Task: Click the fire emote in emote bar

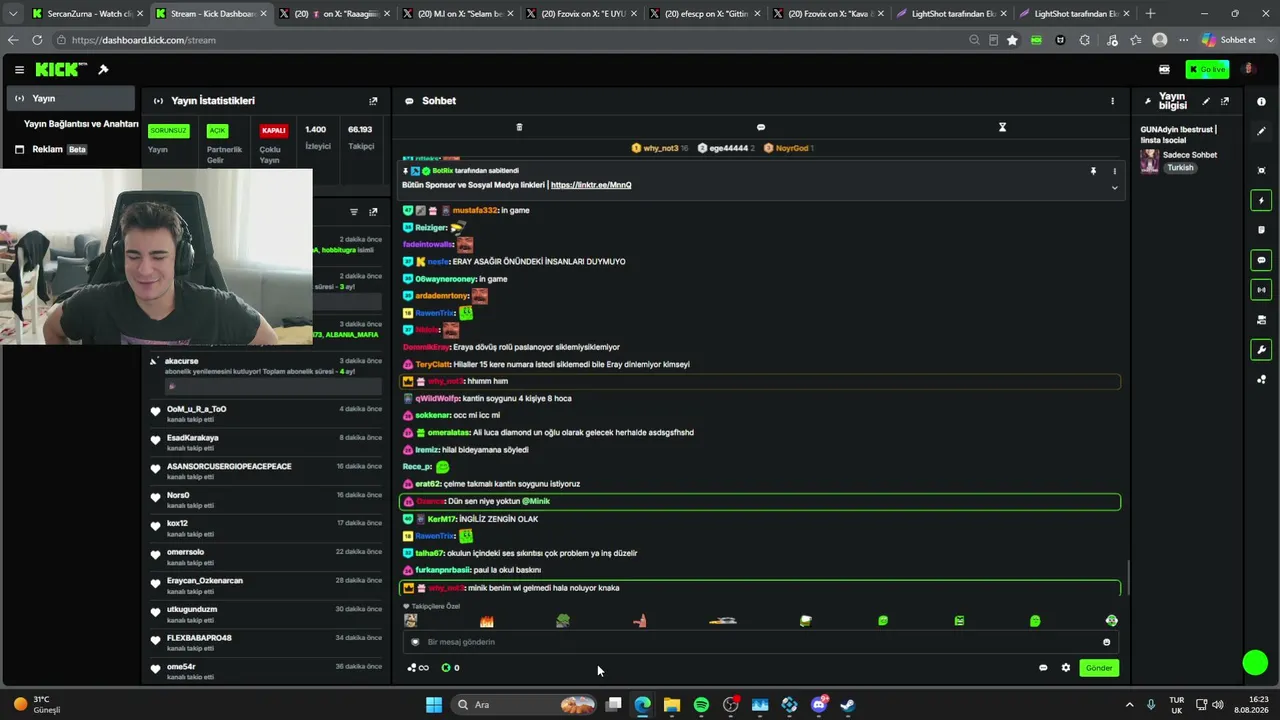Action: pyautogui.click(x=487, y=621)
